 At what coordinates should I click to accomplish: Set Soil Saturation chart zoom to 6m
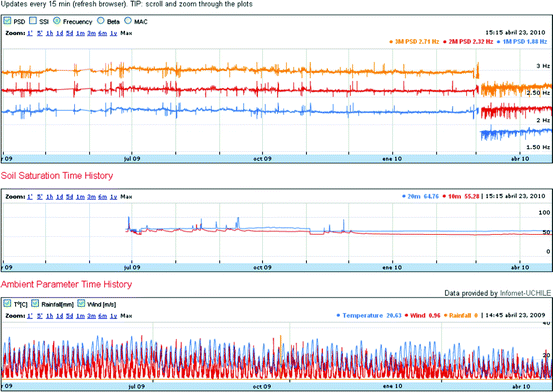103,197
